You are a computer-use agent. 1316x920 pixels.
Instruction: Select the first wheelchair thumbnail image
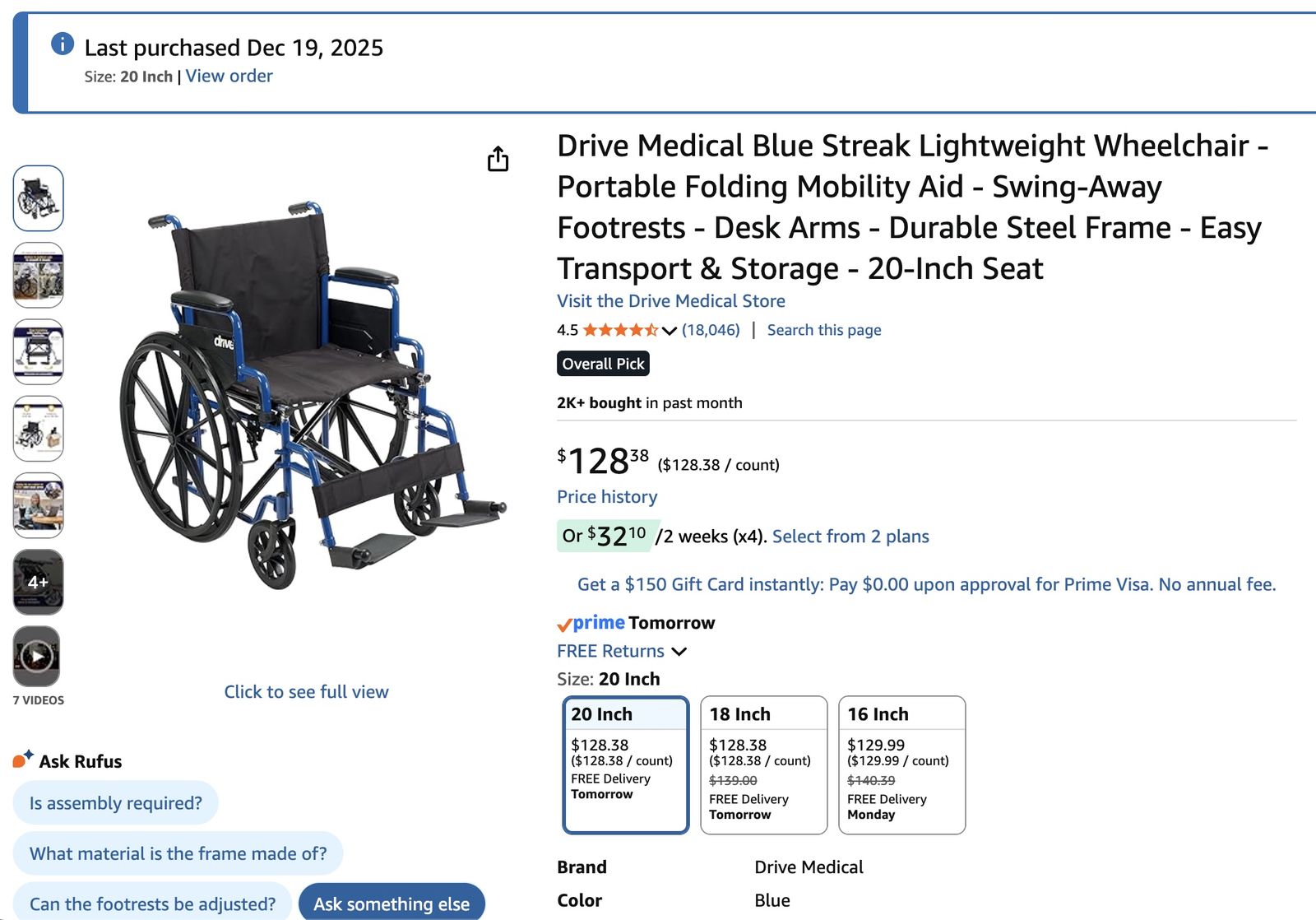coord(38,198)
